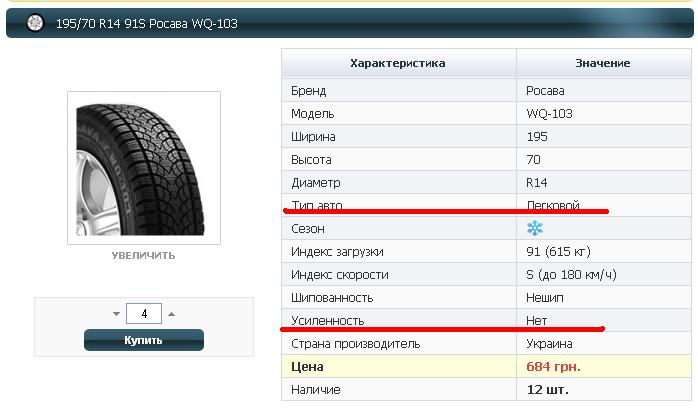Viewport: 698px width, 418px height.
Task: Select the Значение column header
Action: click(603, 63)
